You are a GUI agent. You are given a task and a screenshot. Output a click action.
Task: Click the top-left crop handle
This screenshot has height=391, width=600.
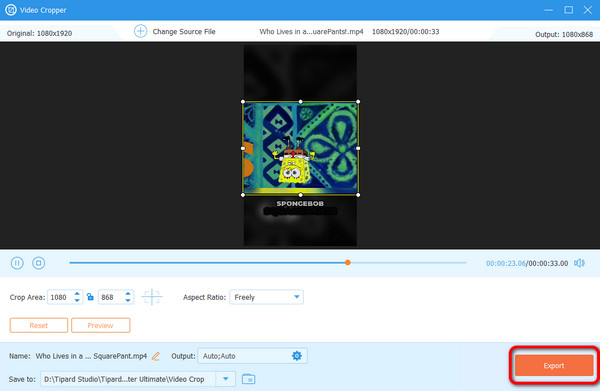tap(243, 102)
